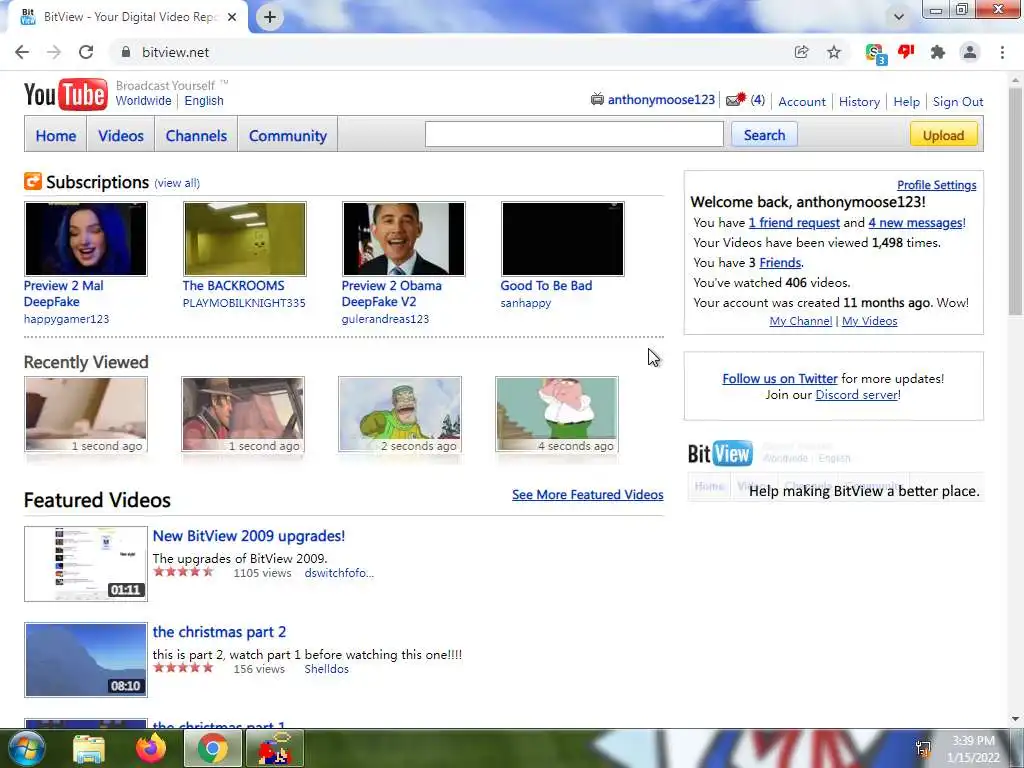The height and width of the screenshot is (768, 1024).
Task: Open the Account link
Action: click(x=802, y=101)
